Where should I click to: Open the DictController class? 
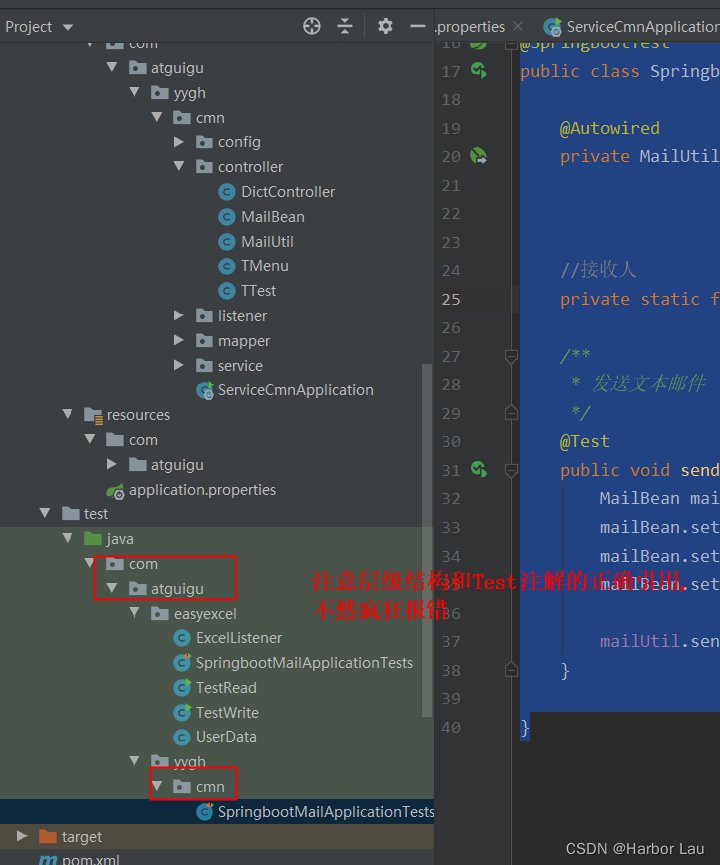click(287, 192)
